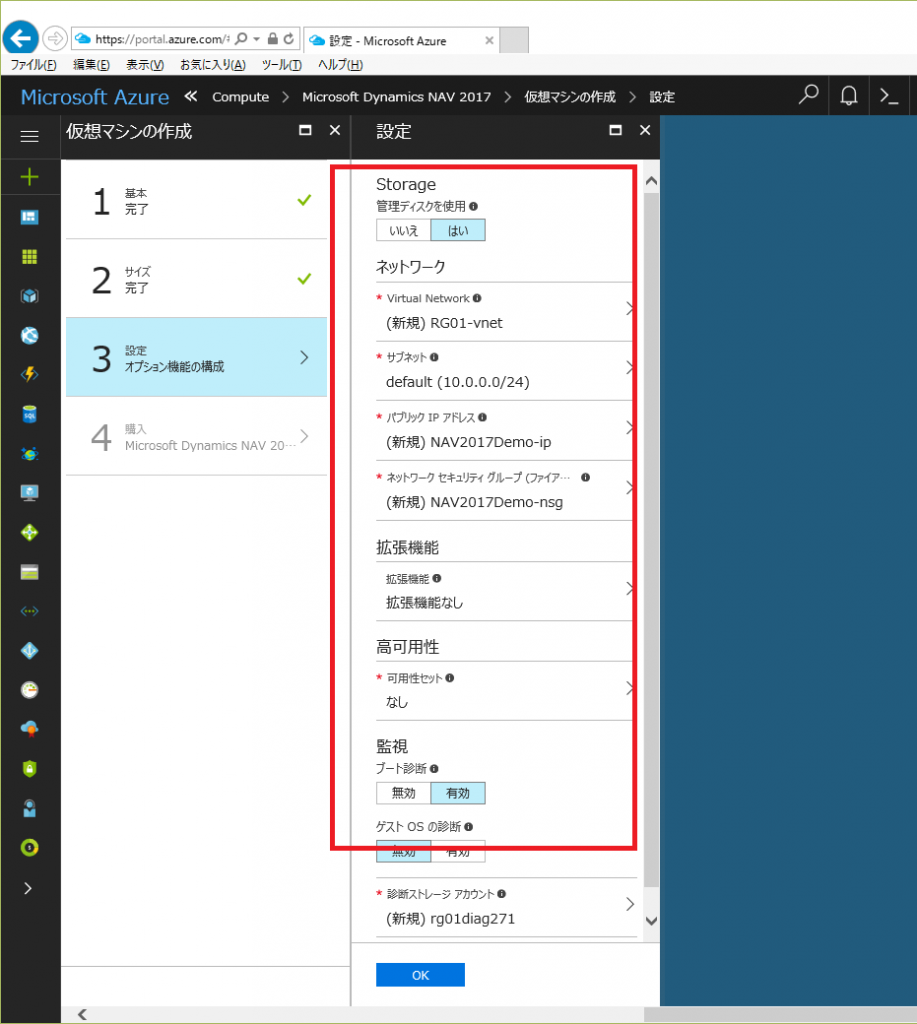Open SQL databases icon in sidebar
Screen dimensions: 917x1024
[29, 414]
